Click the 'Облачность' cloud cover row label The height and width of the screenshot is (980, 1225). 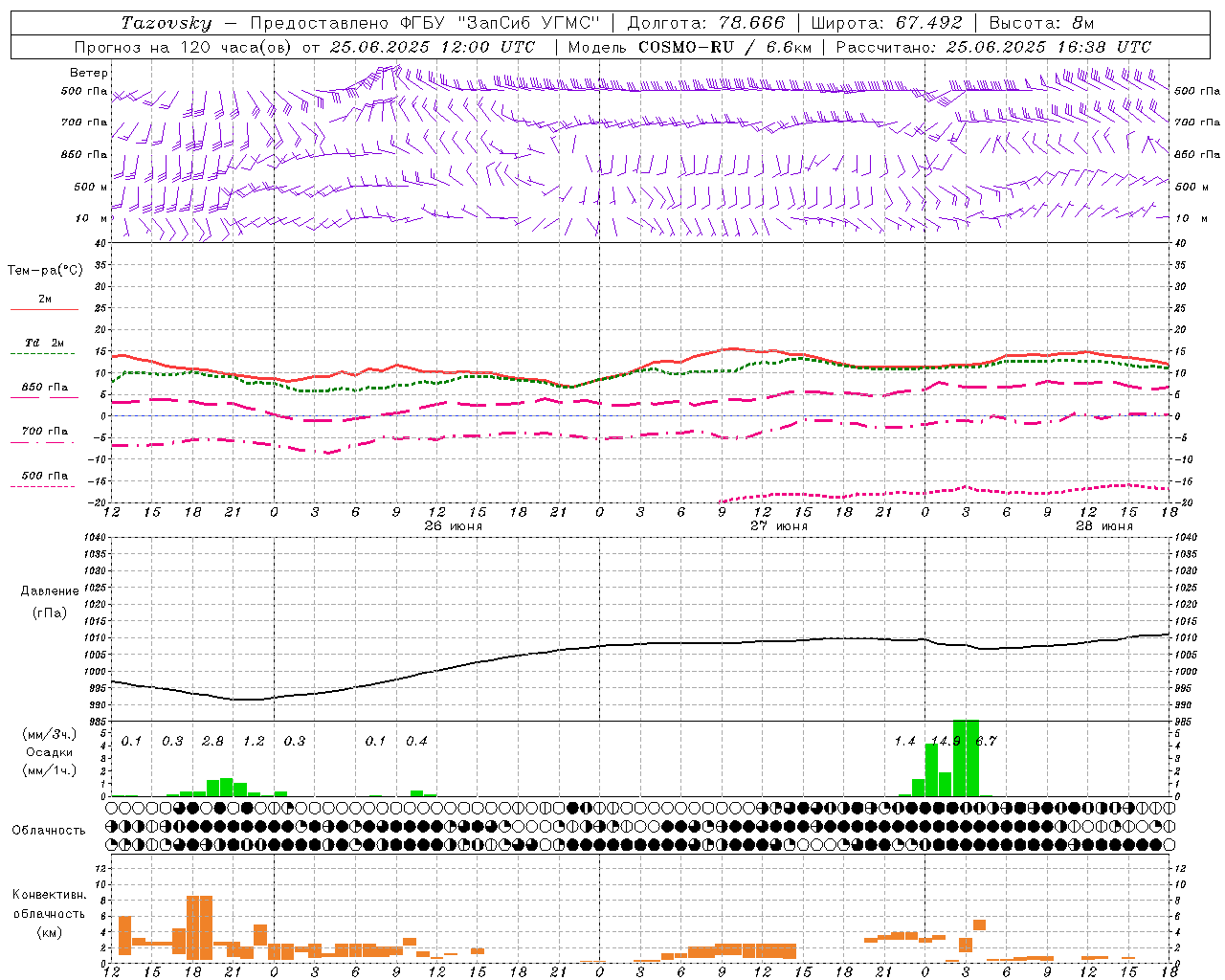pos(49,831)
